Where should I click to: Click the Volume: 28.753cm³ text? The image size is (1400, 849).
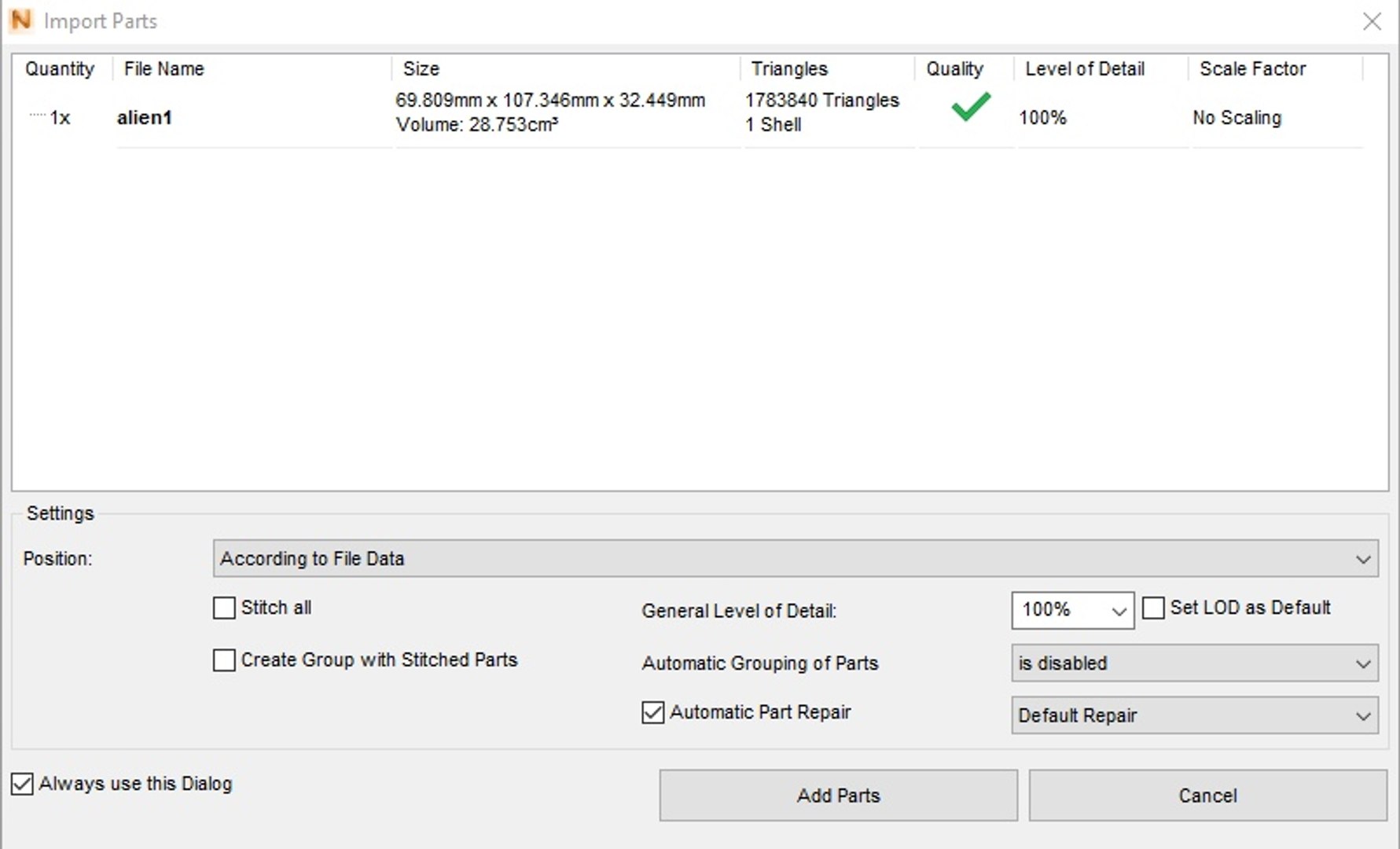[477, 125]
